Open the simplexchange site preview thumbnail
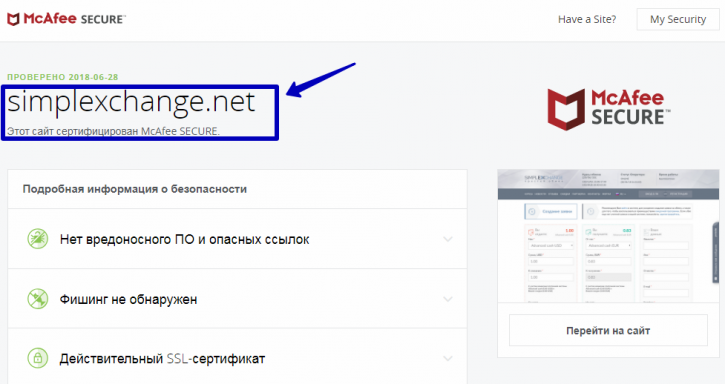This screenshot has height=384, width=725. pyautogui.click(x=608, y=236)
